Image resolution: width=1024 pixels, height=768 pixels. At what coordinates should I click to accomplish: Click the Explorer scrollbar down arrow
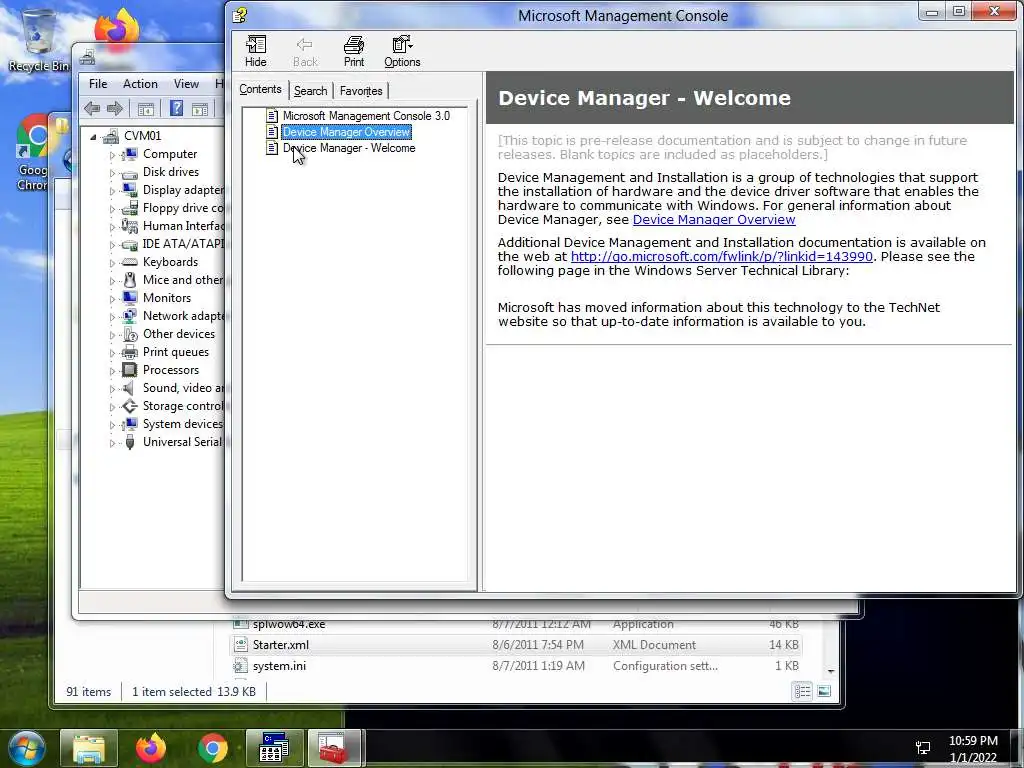point(831,671)
